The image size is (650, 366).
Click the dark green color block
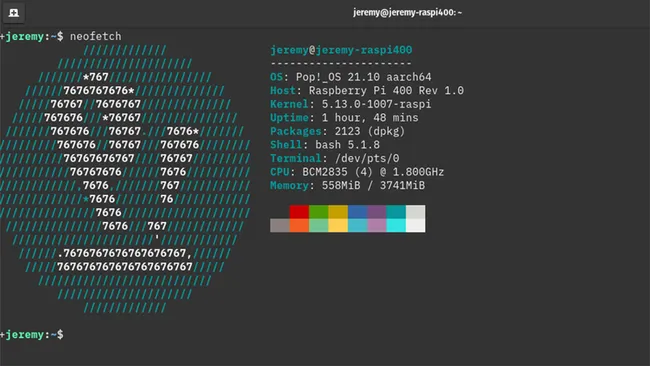coord(318,212)
